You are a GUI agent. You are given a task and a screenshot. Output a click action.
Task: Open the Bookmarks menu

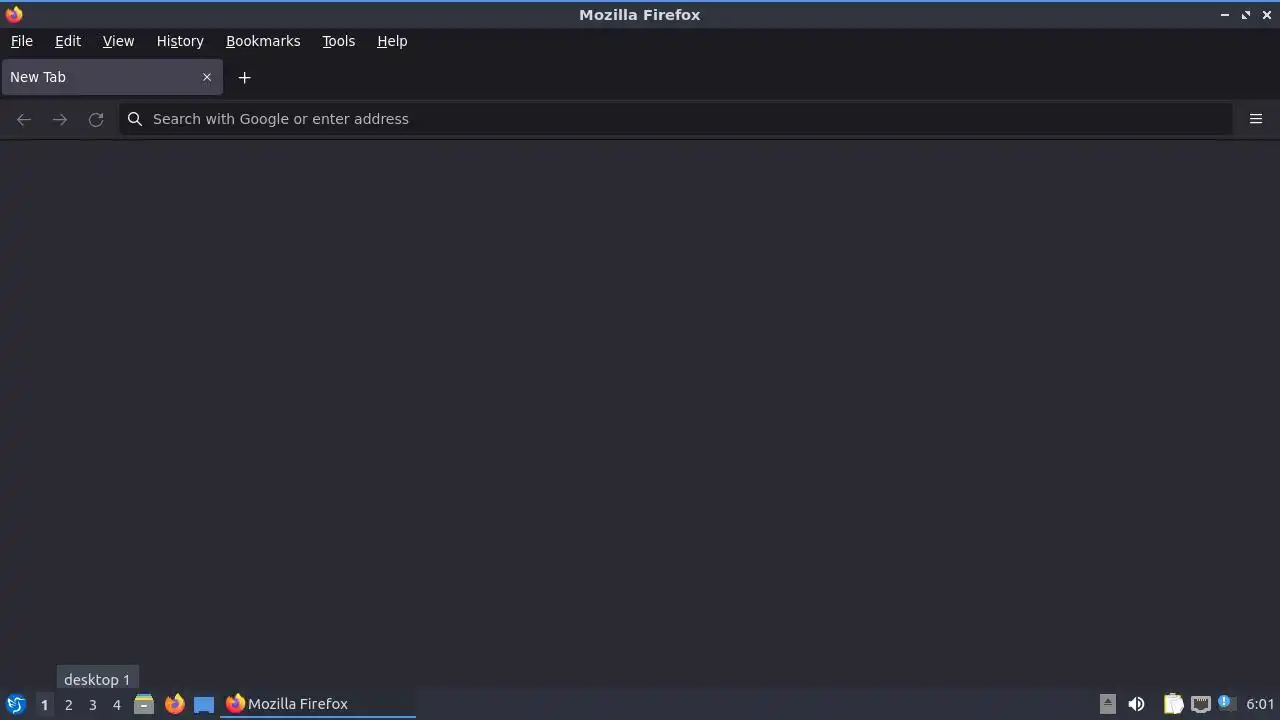pos(263,41)
